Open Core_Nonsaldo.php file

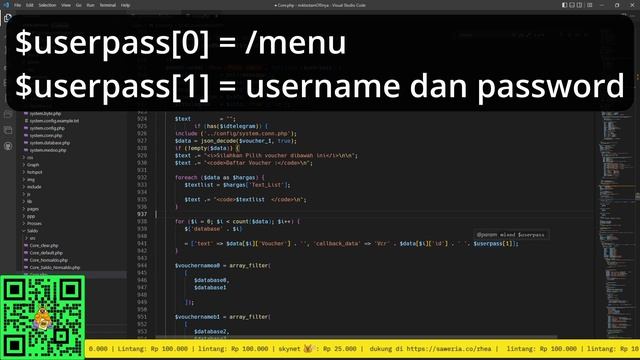pos(49,260)
